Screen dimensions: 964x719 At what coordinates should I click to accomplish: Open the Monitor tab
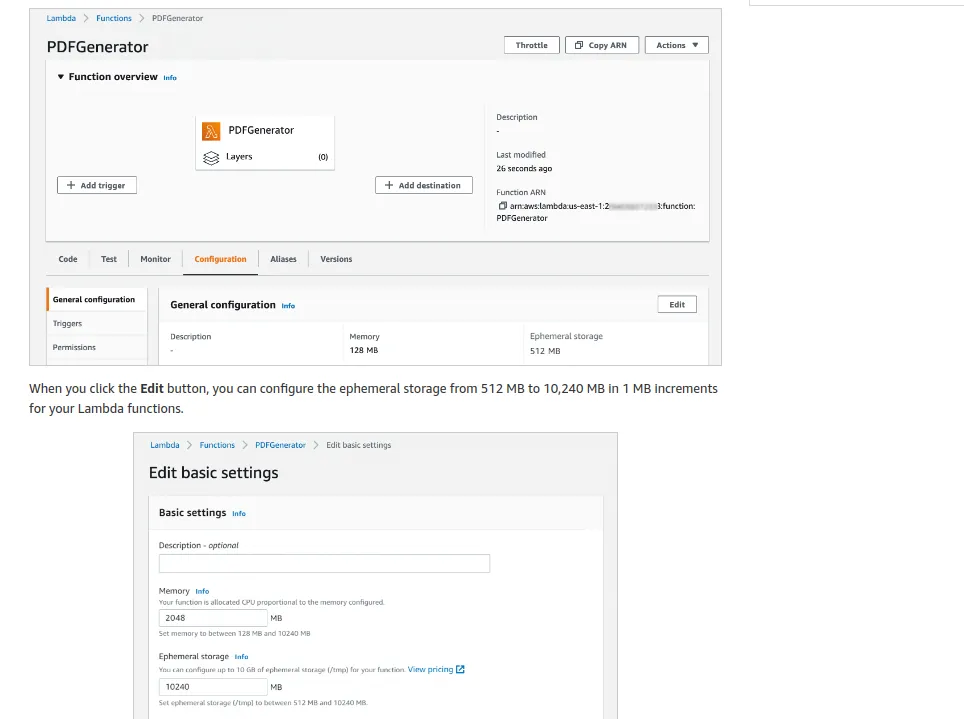tap(156, 259)
